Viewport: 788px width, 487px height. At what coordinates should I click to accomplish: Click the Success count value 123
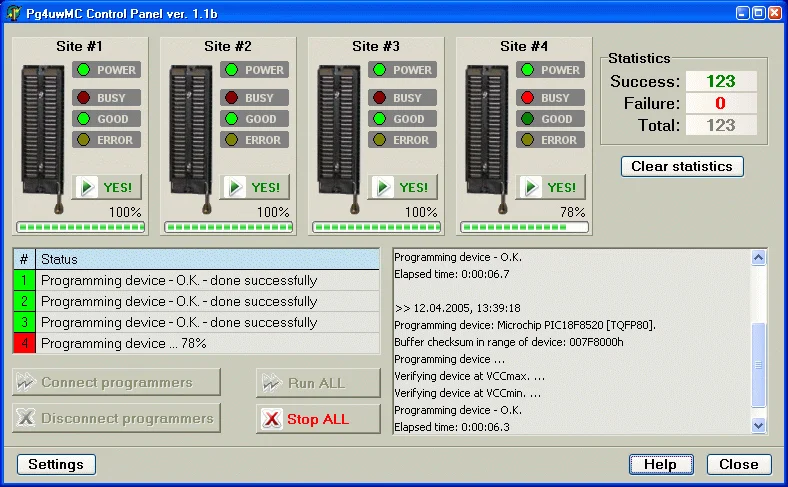point(721,81)
